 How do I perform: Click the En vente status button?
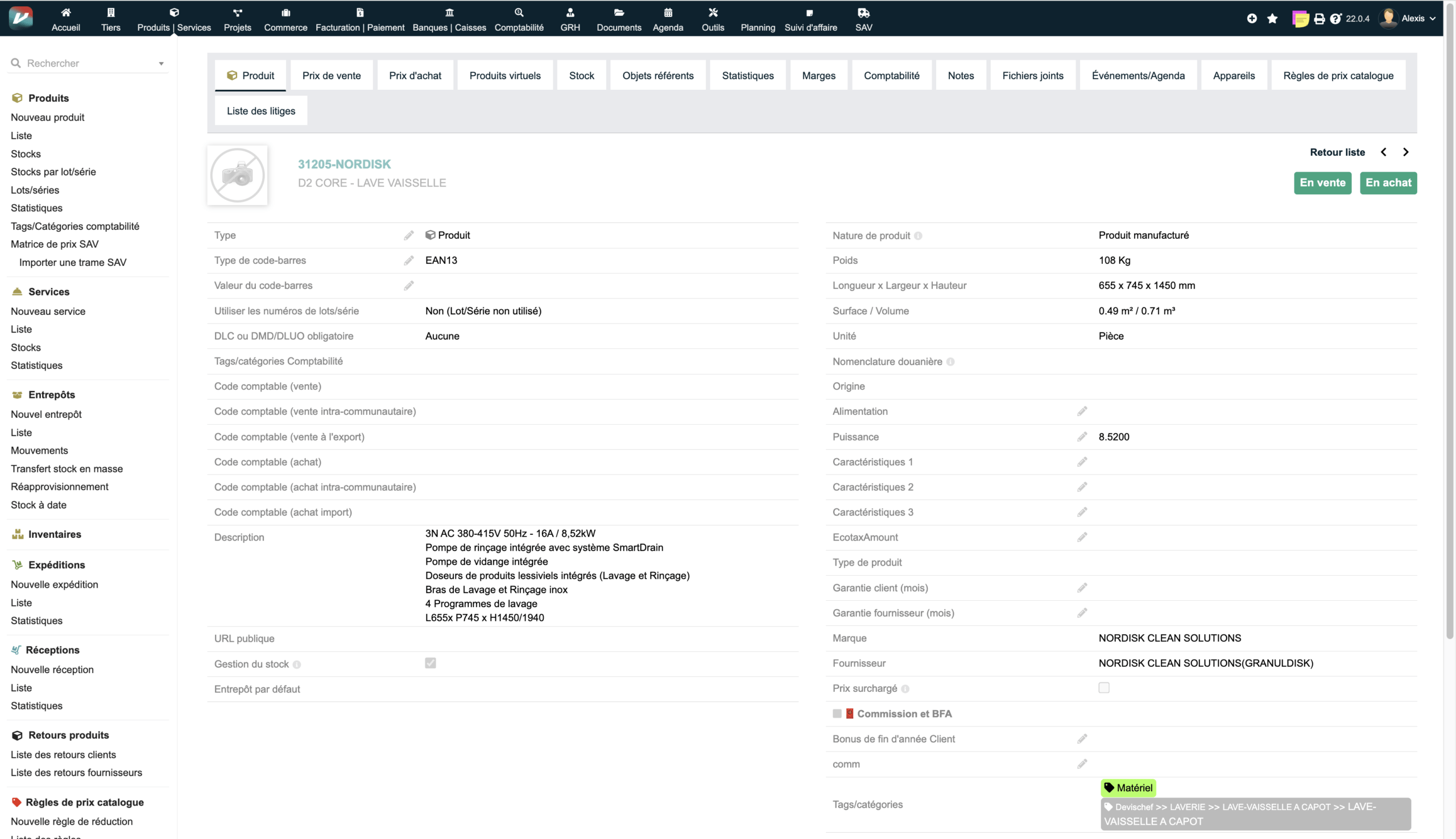coord(1322,182)
